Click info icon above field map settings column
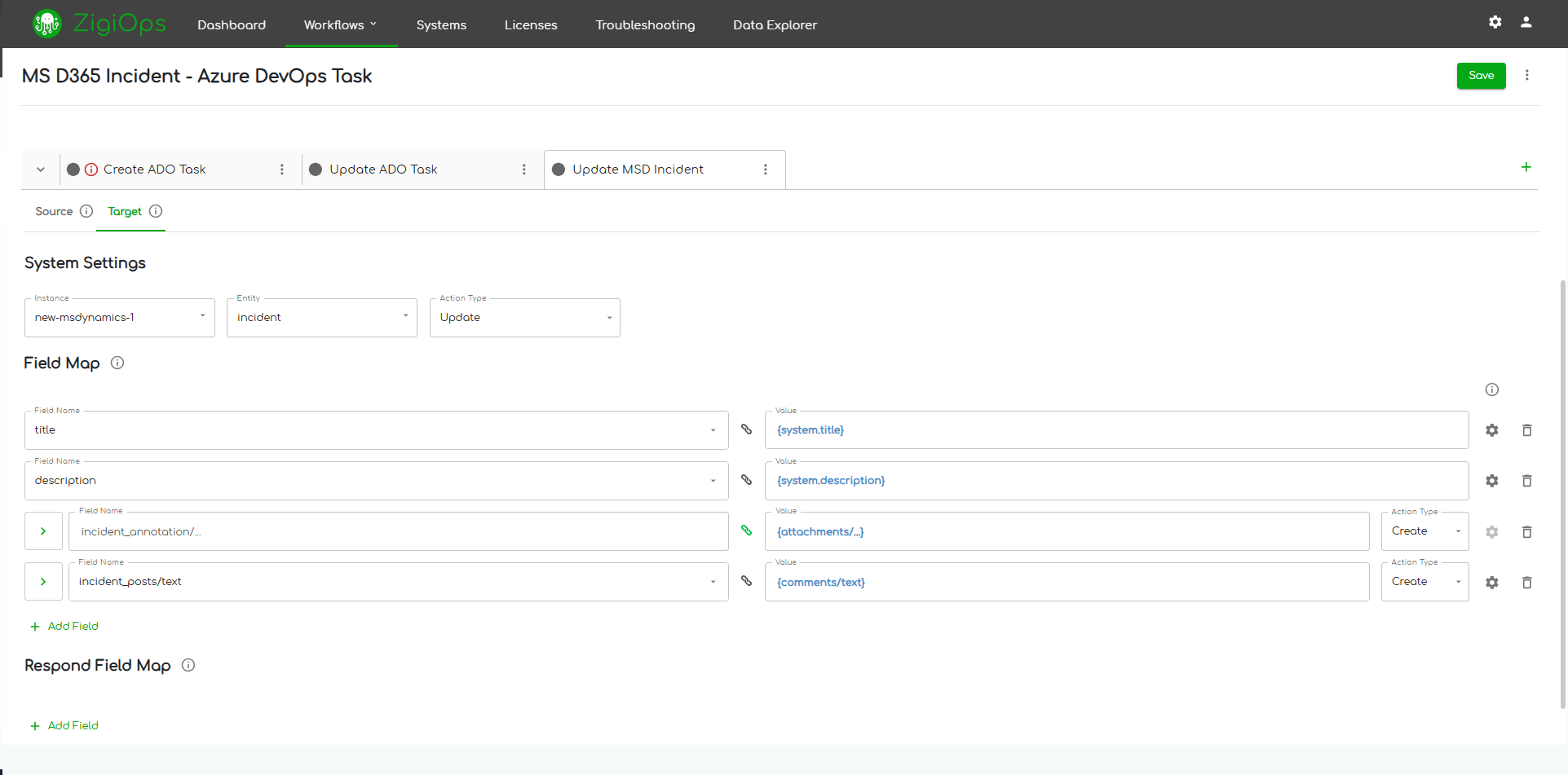1568x775 pixels. coord(1492,390)
